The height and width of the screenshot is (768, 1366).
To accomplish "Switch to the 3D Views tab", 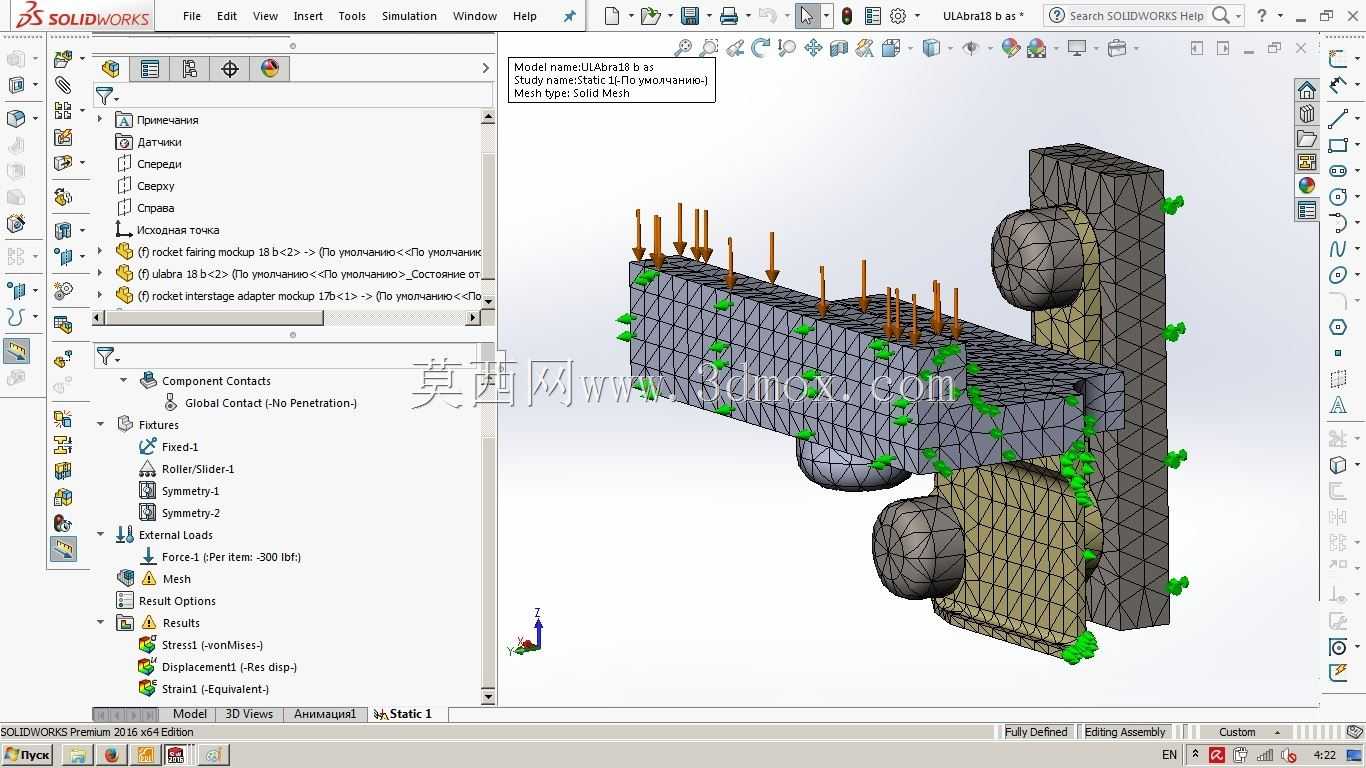I will point(249,714).
